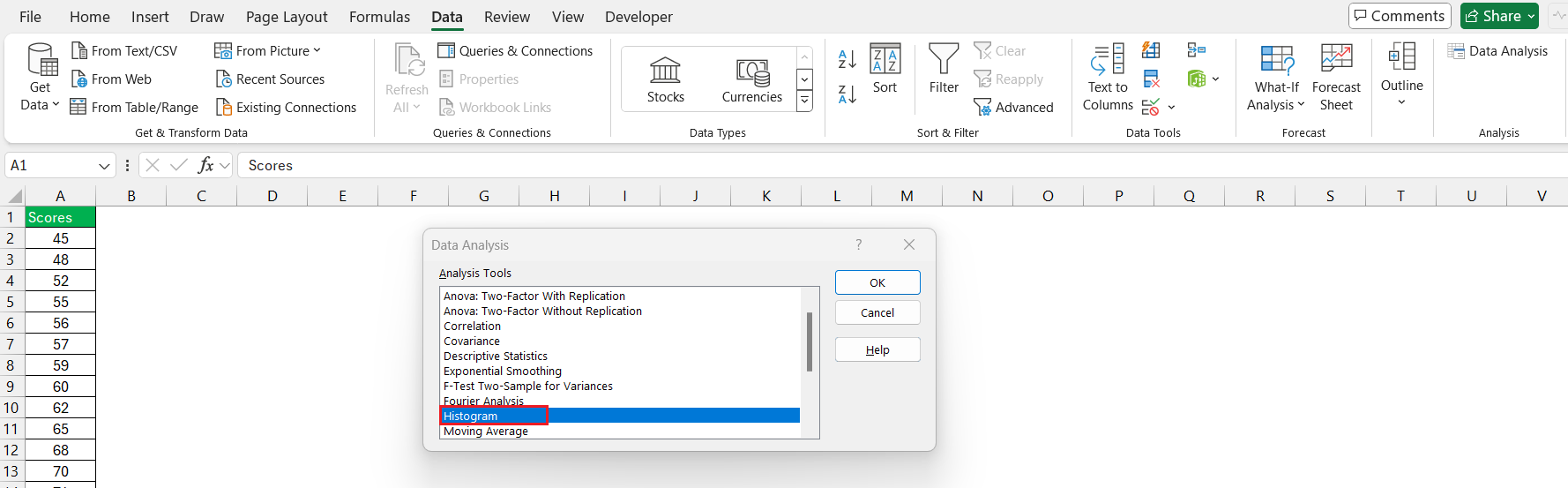Open the Name Box dropdown
This screenshot has height=488, width=1568.
click(104, 166)
